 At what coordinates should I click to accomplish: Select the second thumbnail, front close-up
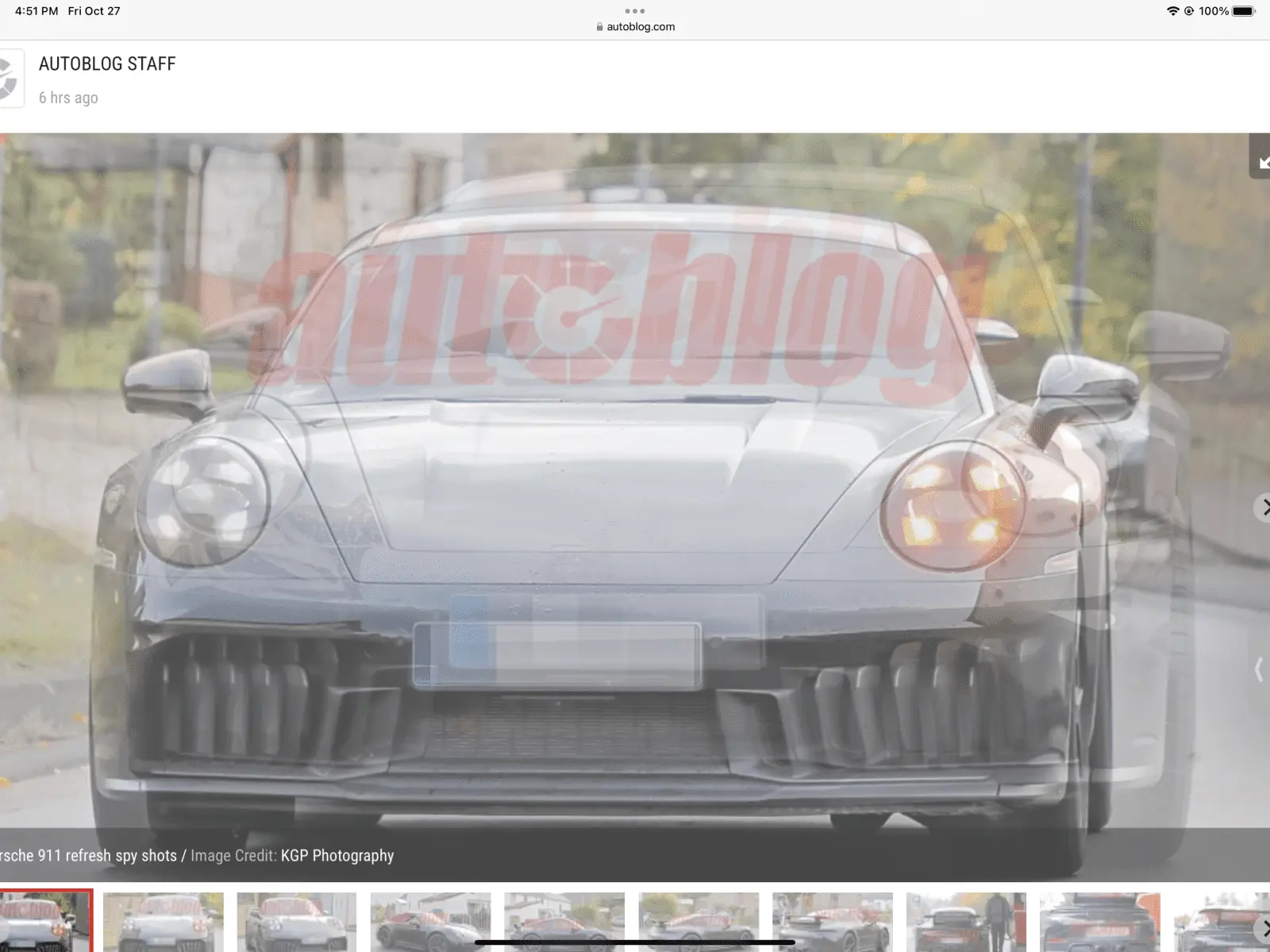[x=164, y=923]
